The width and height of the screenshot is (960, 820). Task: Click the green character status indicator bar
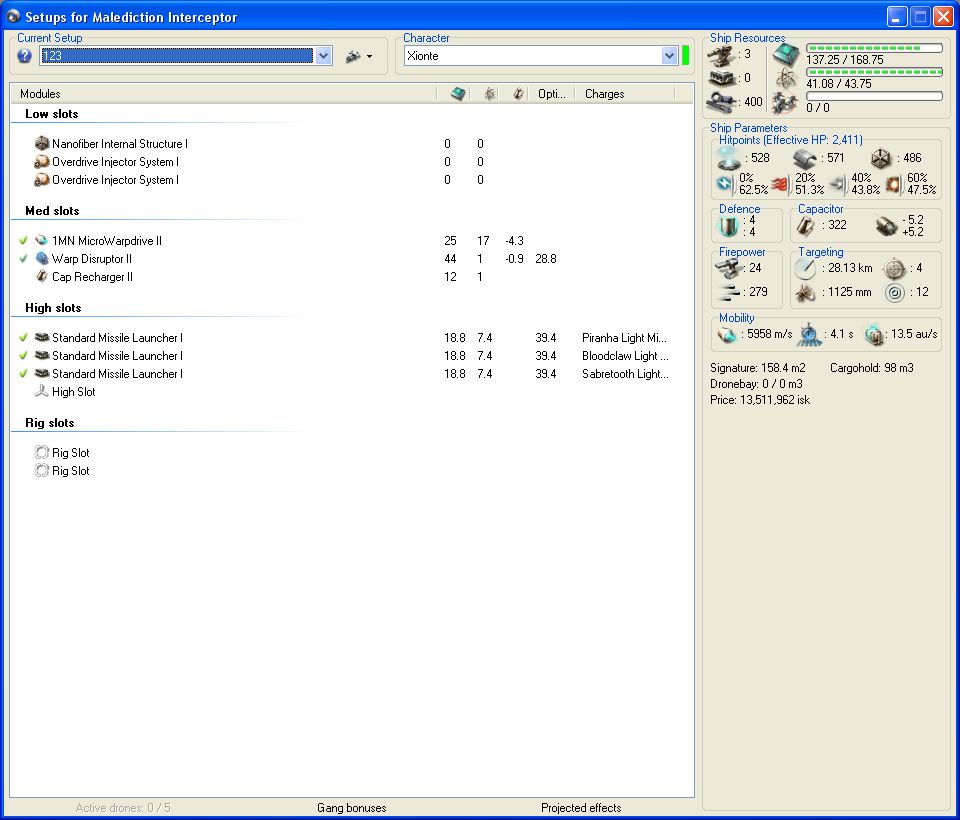[x=685, y=56]
